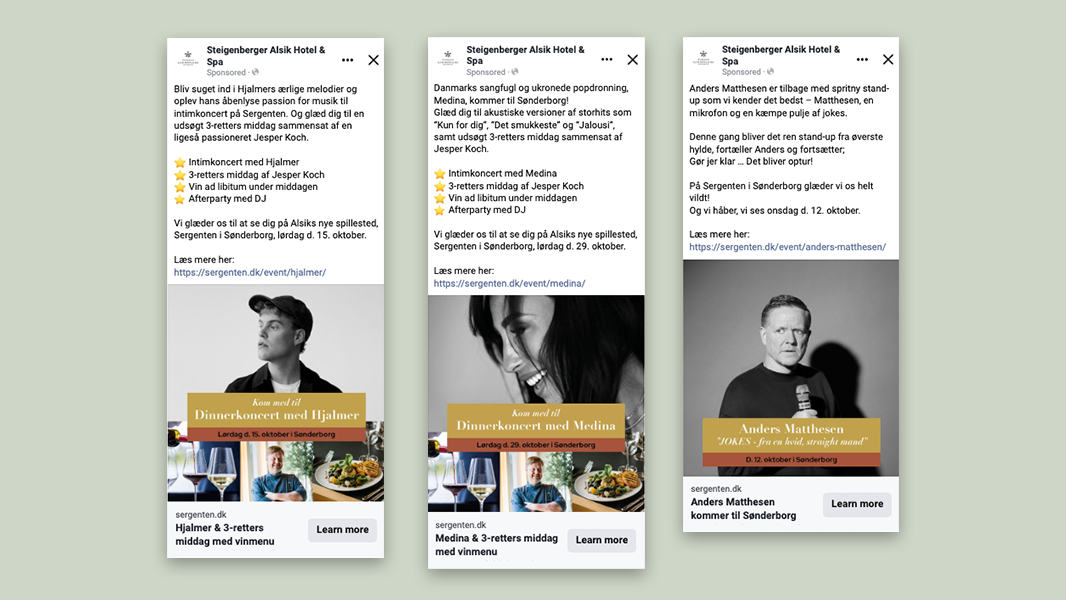Click Dinnerkoncert med Hjalmer ad image
The image size is (1066, 600).
(275, 393)
